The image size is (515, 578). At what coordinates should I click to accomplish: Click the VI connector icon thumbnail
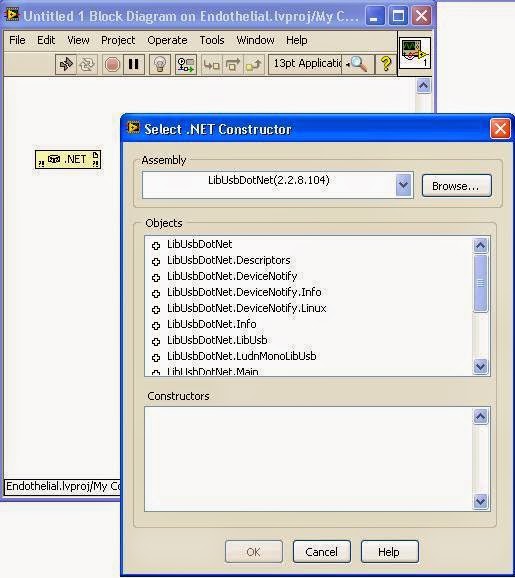pos(415,53)
